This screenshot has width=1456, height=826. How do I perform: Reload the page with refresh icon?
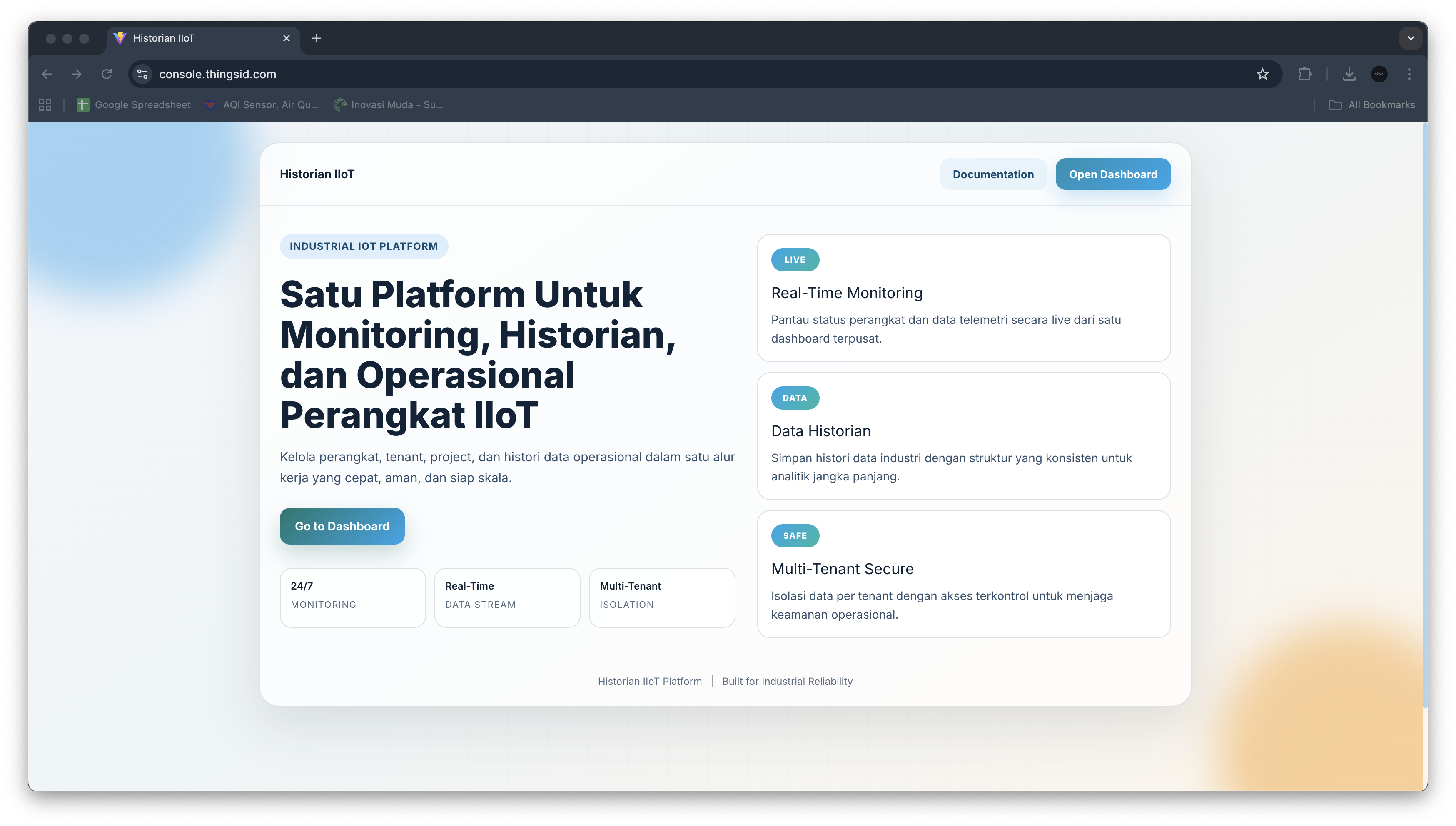click(107, 75)
